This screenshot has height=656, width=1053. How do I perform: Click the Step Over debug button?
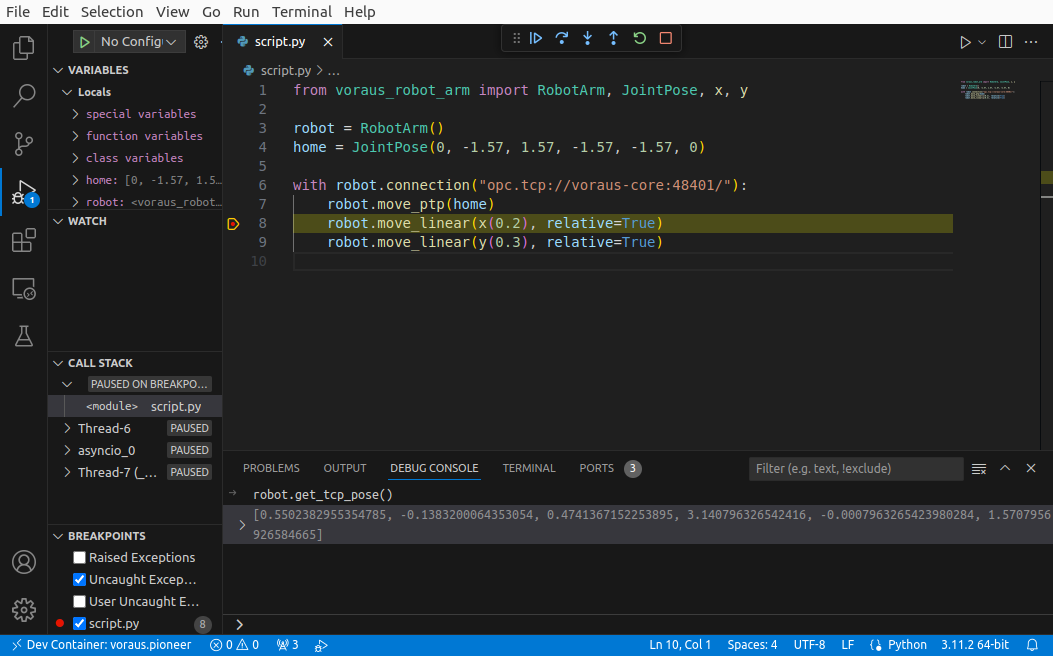pos(562,39)
